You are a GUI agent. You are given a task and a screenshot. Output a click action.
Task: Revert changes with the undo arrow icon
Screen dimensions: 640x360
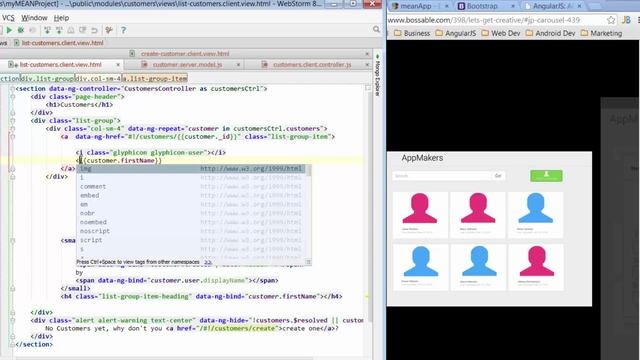pyautogui.click(x=94, y=30)
